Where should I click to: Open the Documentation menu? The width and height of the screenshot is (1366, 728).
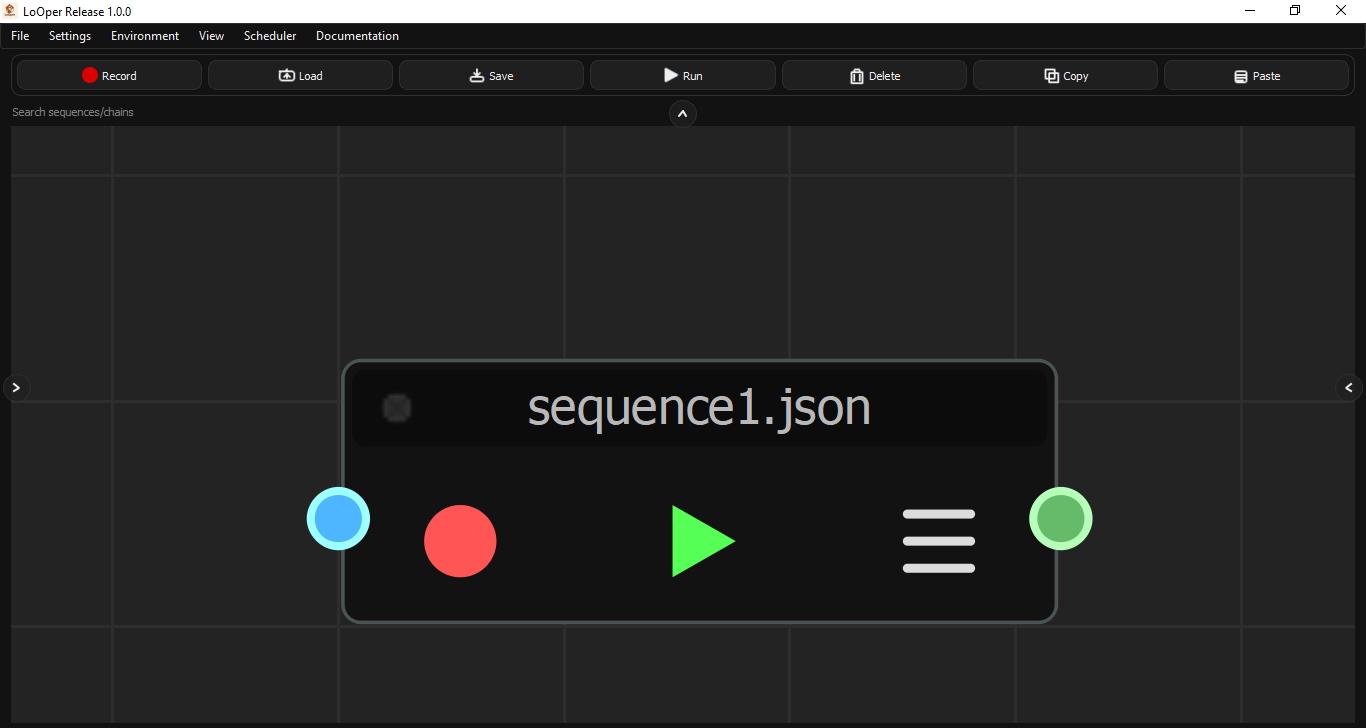tap(357, 35)
